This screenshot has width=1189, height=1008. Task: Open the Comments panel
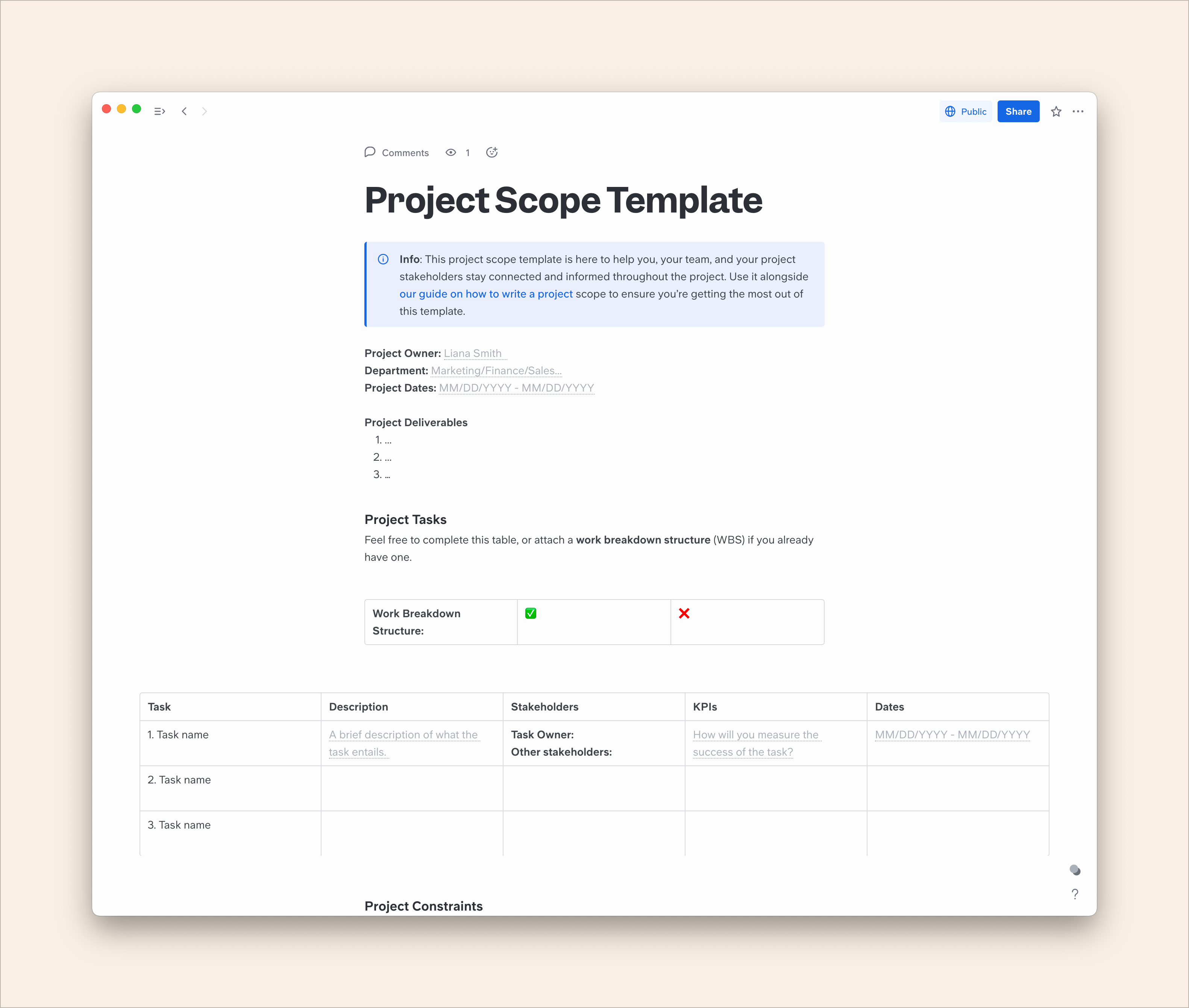click(397, 153)
